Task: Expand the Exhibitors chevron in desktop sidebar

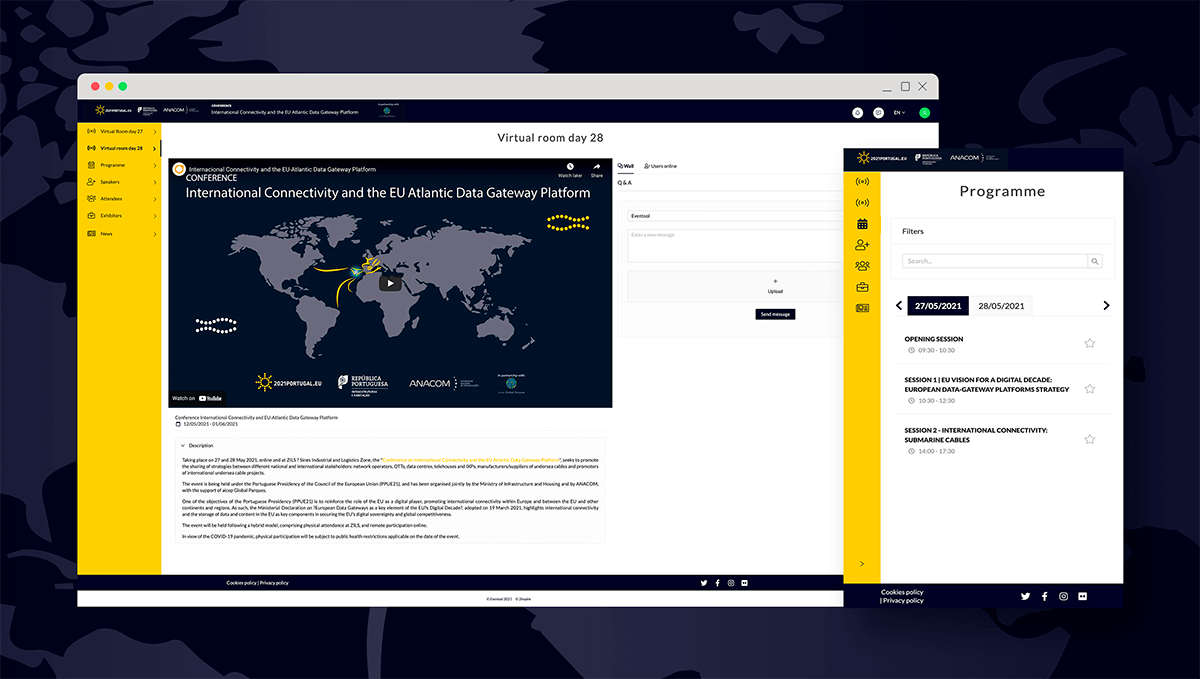Action: 155,216
